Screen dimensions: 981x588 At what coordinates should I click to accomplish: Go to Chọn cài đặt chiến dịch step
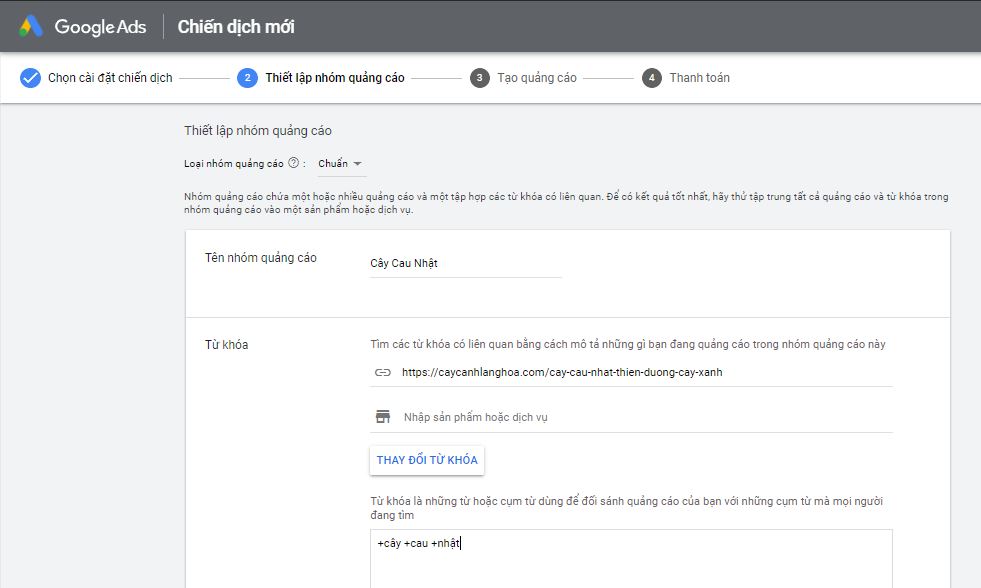(110, 78)
